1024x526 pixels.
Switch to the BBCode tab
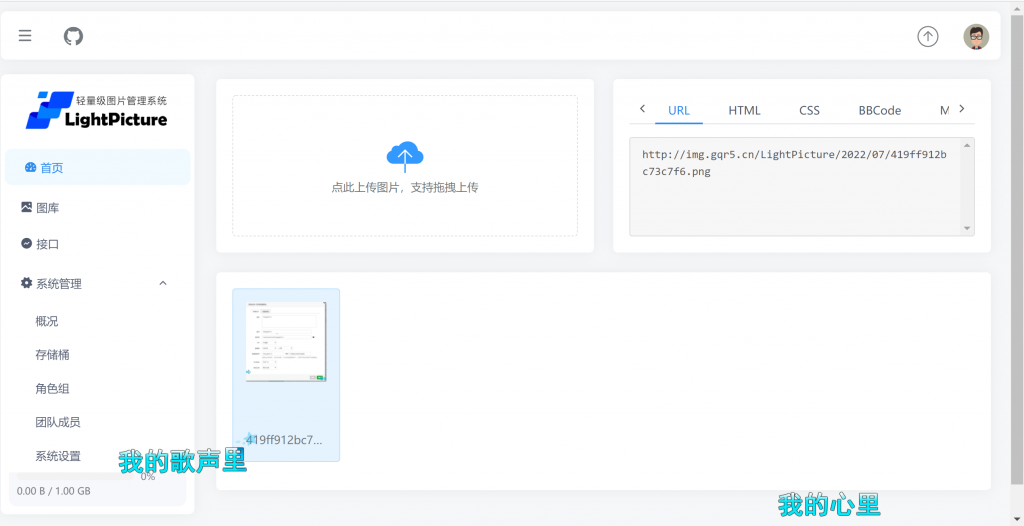point(880,110)
